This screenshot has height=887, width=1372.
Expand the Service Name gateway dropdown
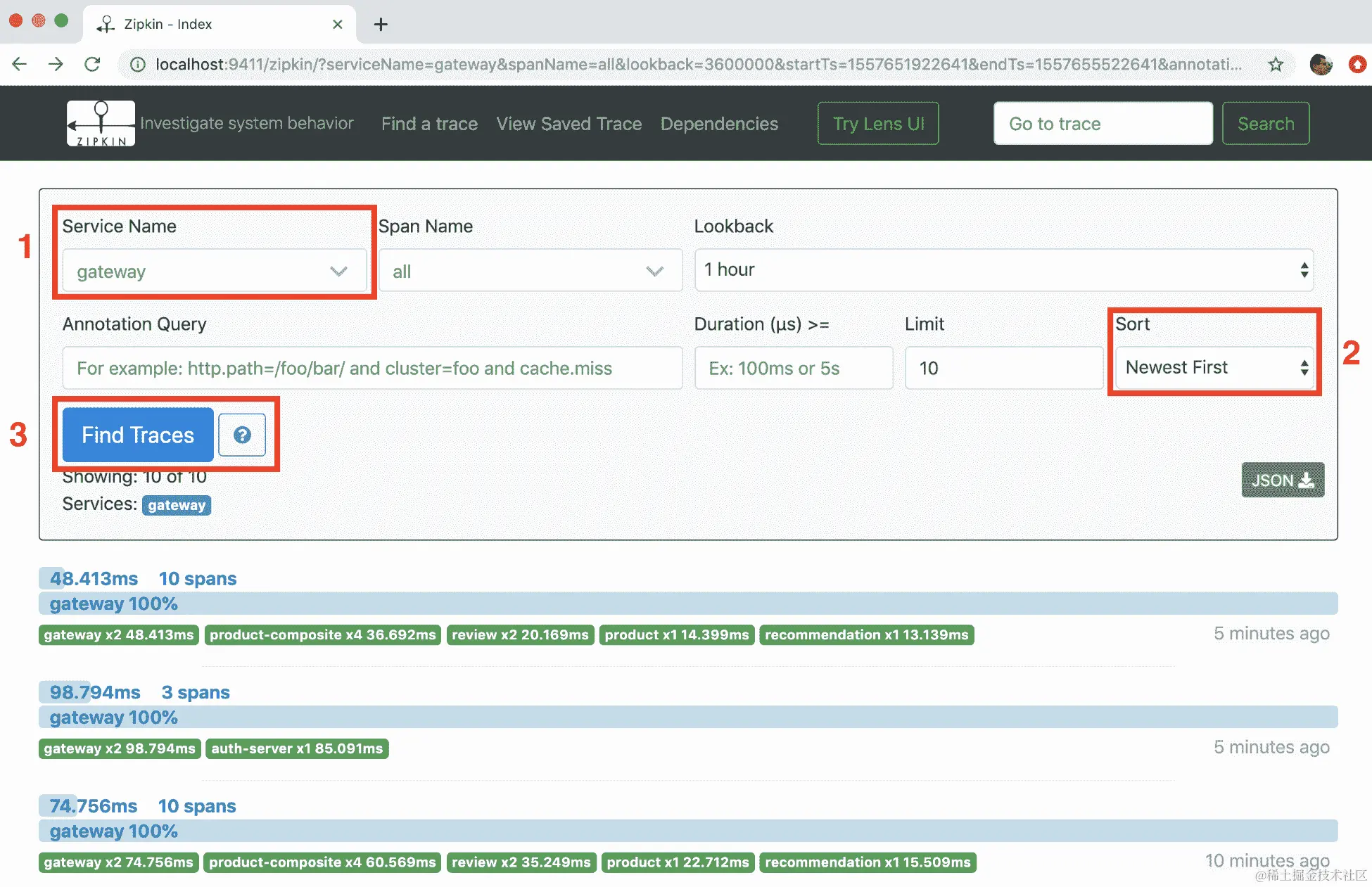pos(214,271)
